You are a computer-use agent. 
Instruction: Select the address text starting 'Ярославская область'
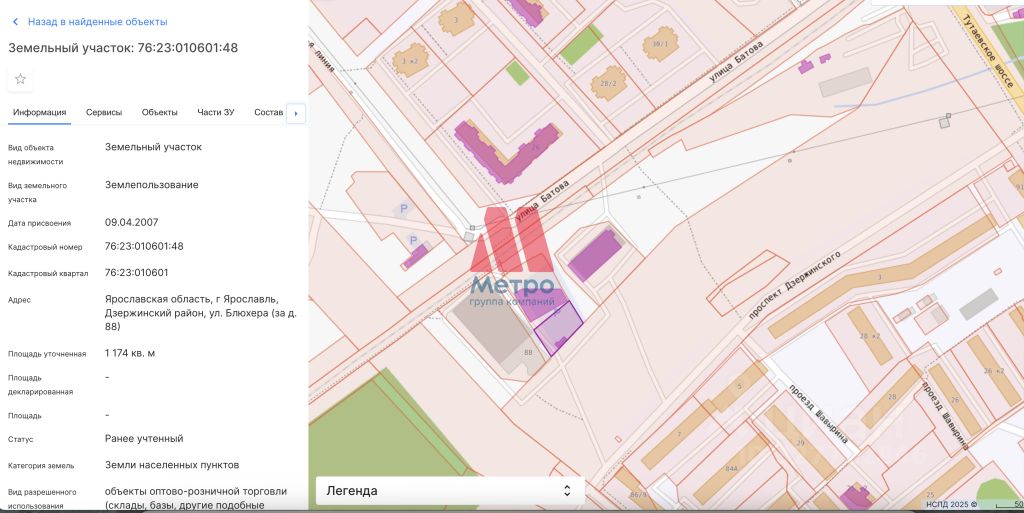point(200,313)
